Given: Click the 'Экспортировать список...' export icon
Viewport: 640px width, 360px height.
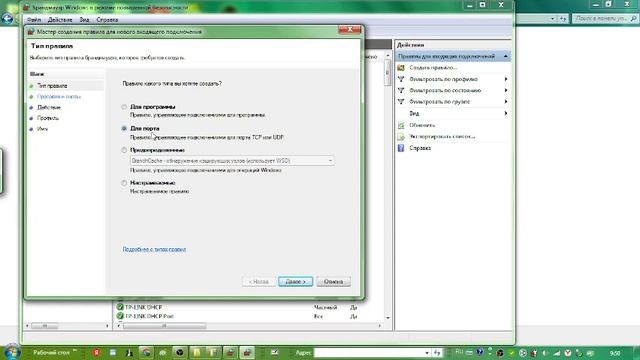Looking at the screenshot, I should (401, 137).
